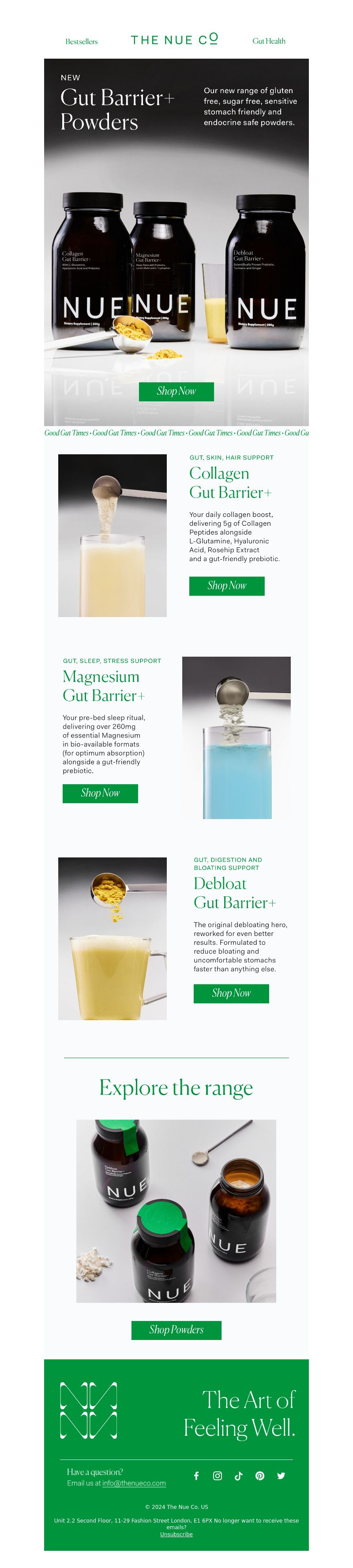Click Shop Now under Debloat Gut Barrier+
Screen dimensions: 353x1568
231,993
